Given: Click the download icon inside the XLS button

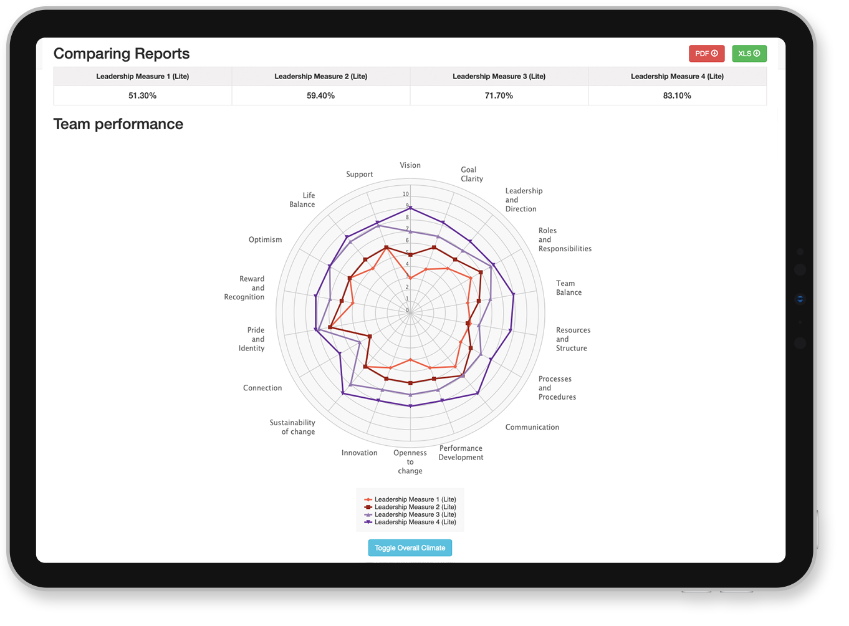Looking at the screenshot, I should coord(757,54).
